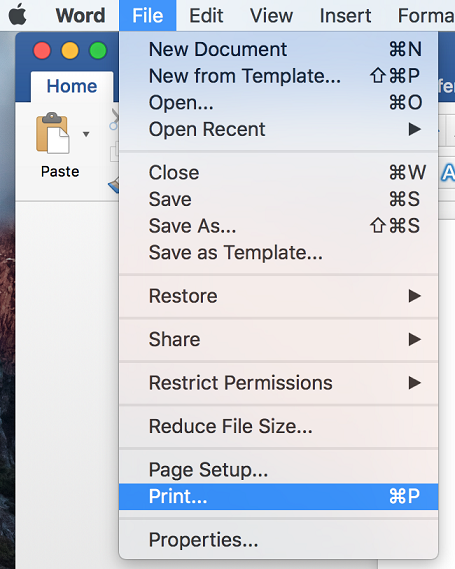Open Page Setup… from File menu

pyautogui.click(x=278, y=470)
